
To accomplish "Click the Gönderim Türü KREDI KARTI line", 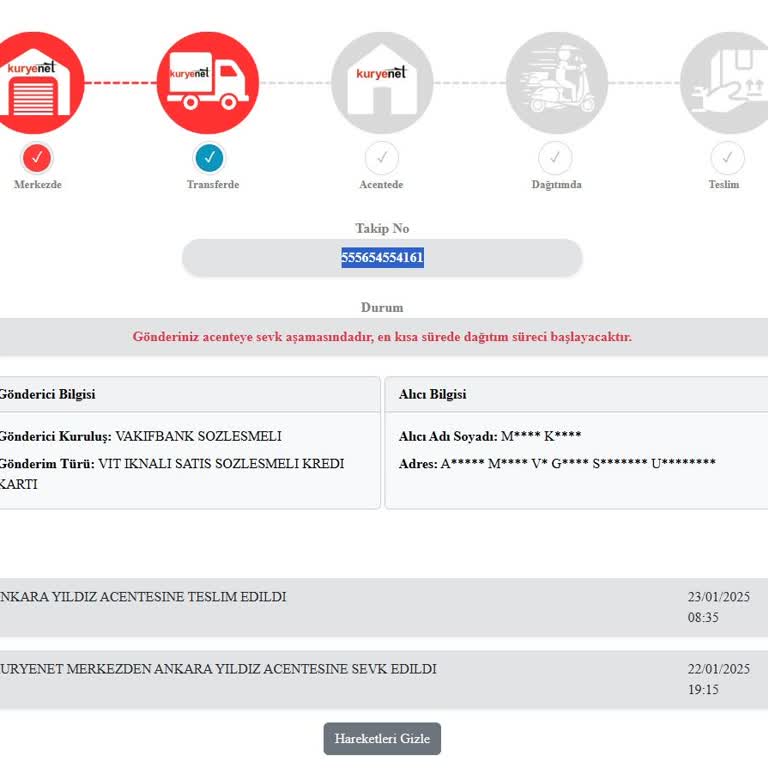I will (x=171, y=474).
